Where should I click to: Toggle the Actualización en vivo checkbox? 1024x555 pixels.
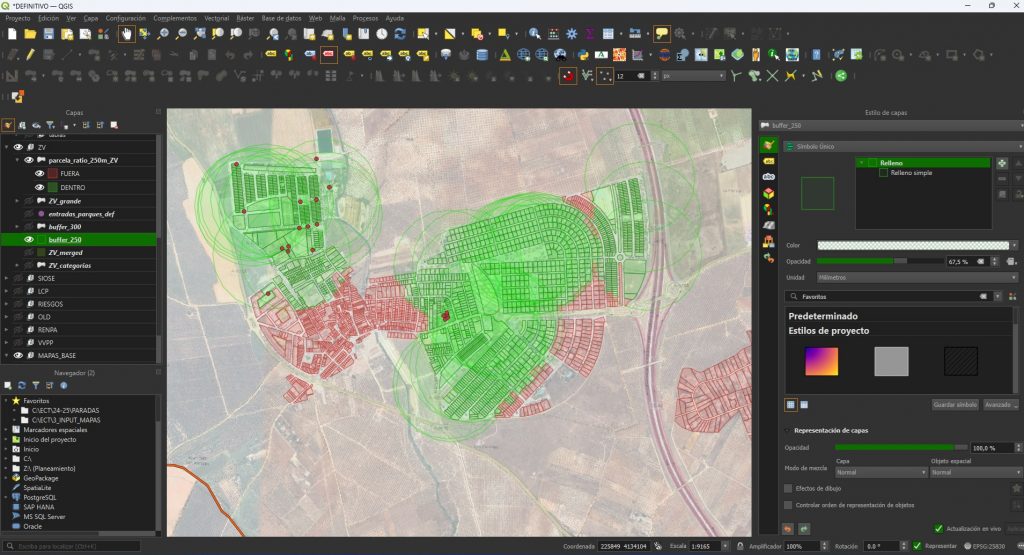tap(937, 528)
